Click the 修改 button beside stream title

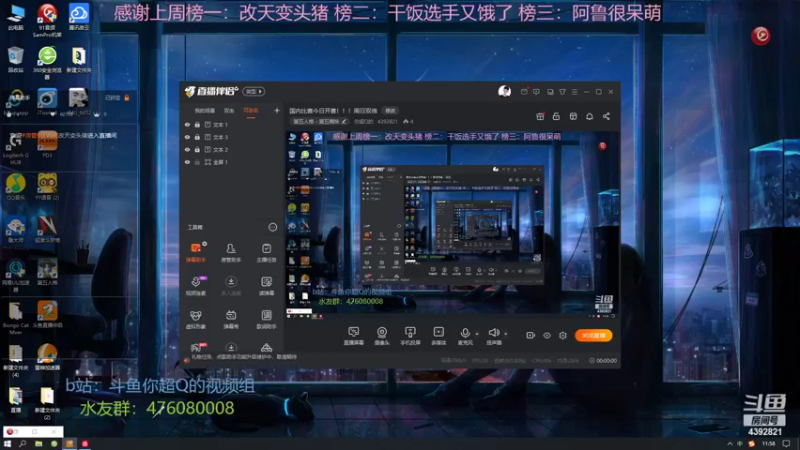tap(390, 111)
